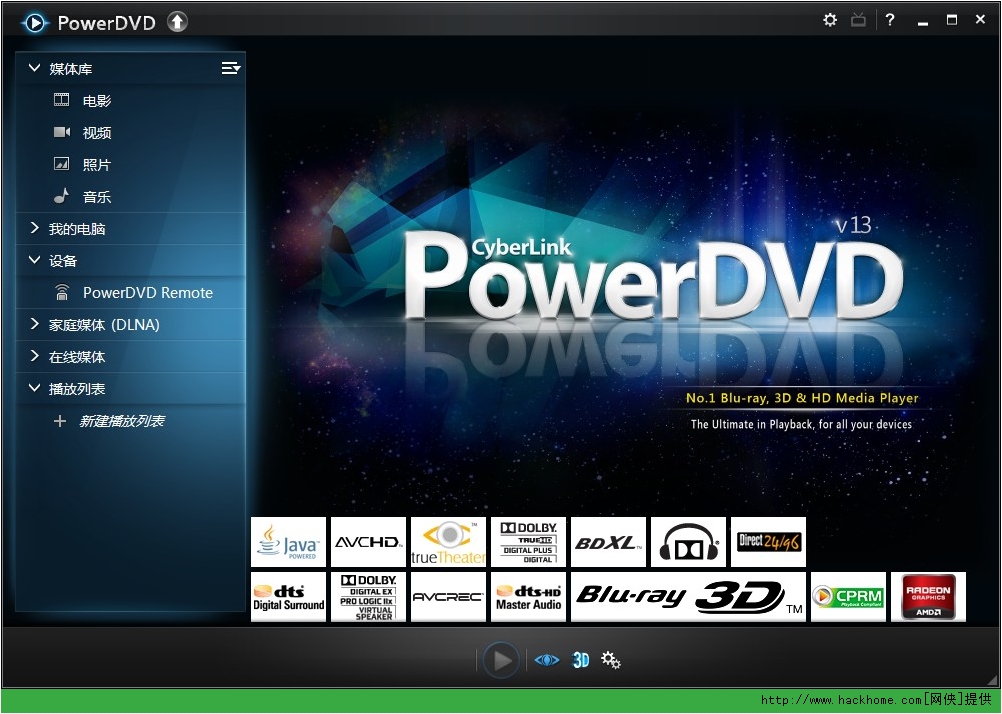This screenshot has height=714, width=1002.
Task: Collapse the 媒体库 section
Action: point(35,68)
